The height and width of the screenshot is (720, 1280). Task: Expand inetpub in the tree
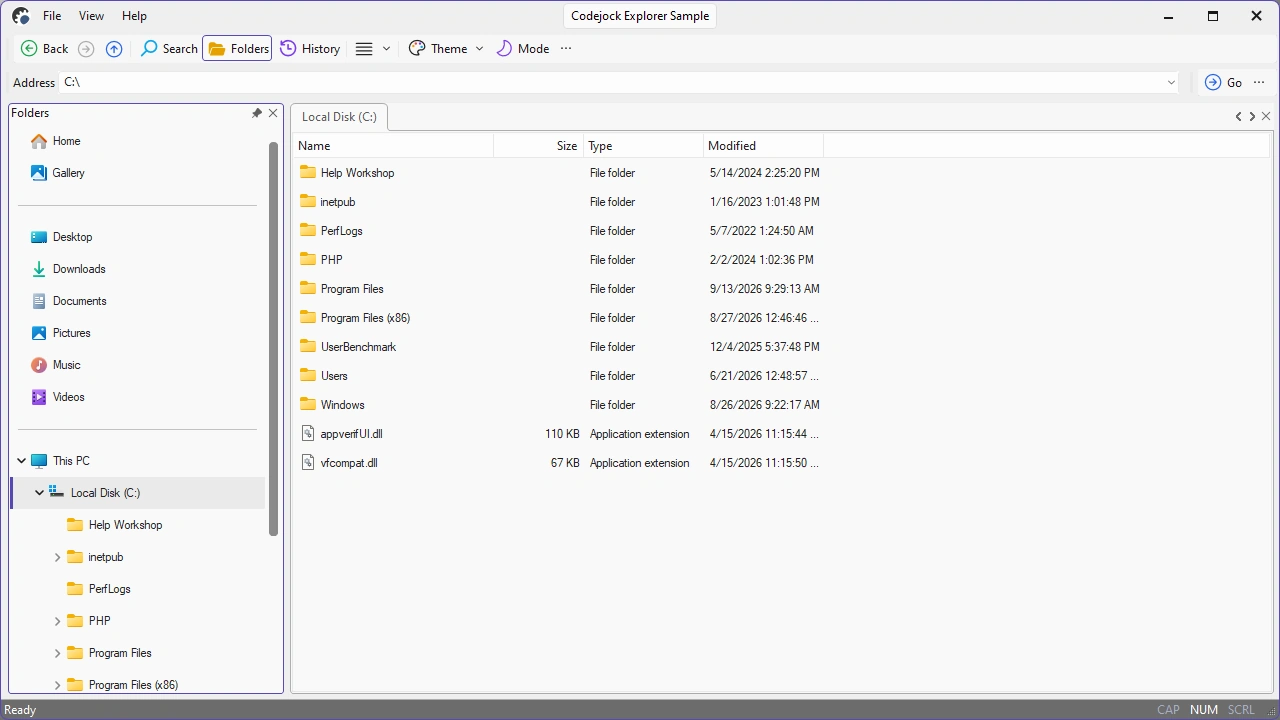[x=57, y=557]
